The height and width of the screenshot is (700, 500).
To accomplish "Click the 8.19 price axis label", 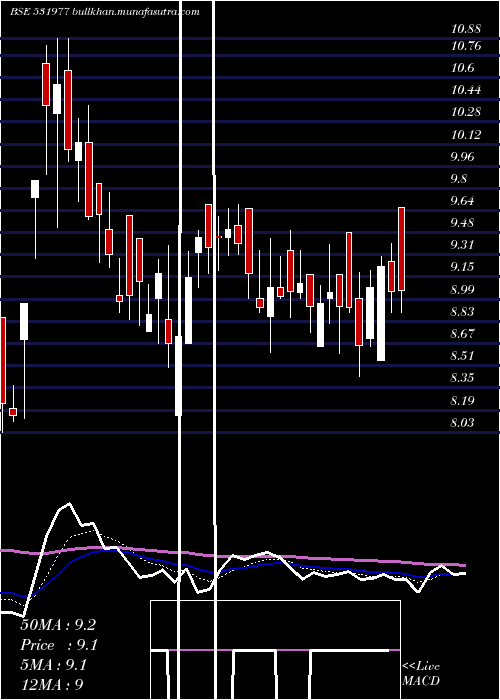I will point(462,400).
